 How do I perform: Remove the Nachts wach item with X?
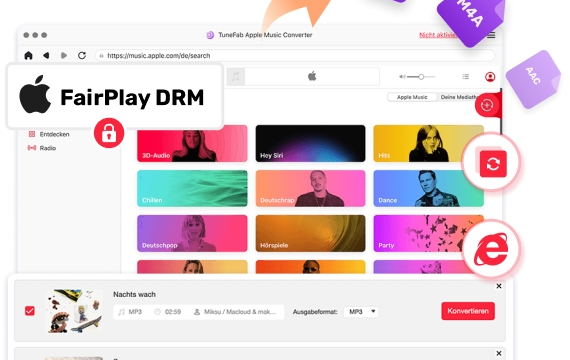(499, 286)
